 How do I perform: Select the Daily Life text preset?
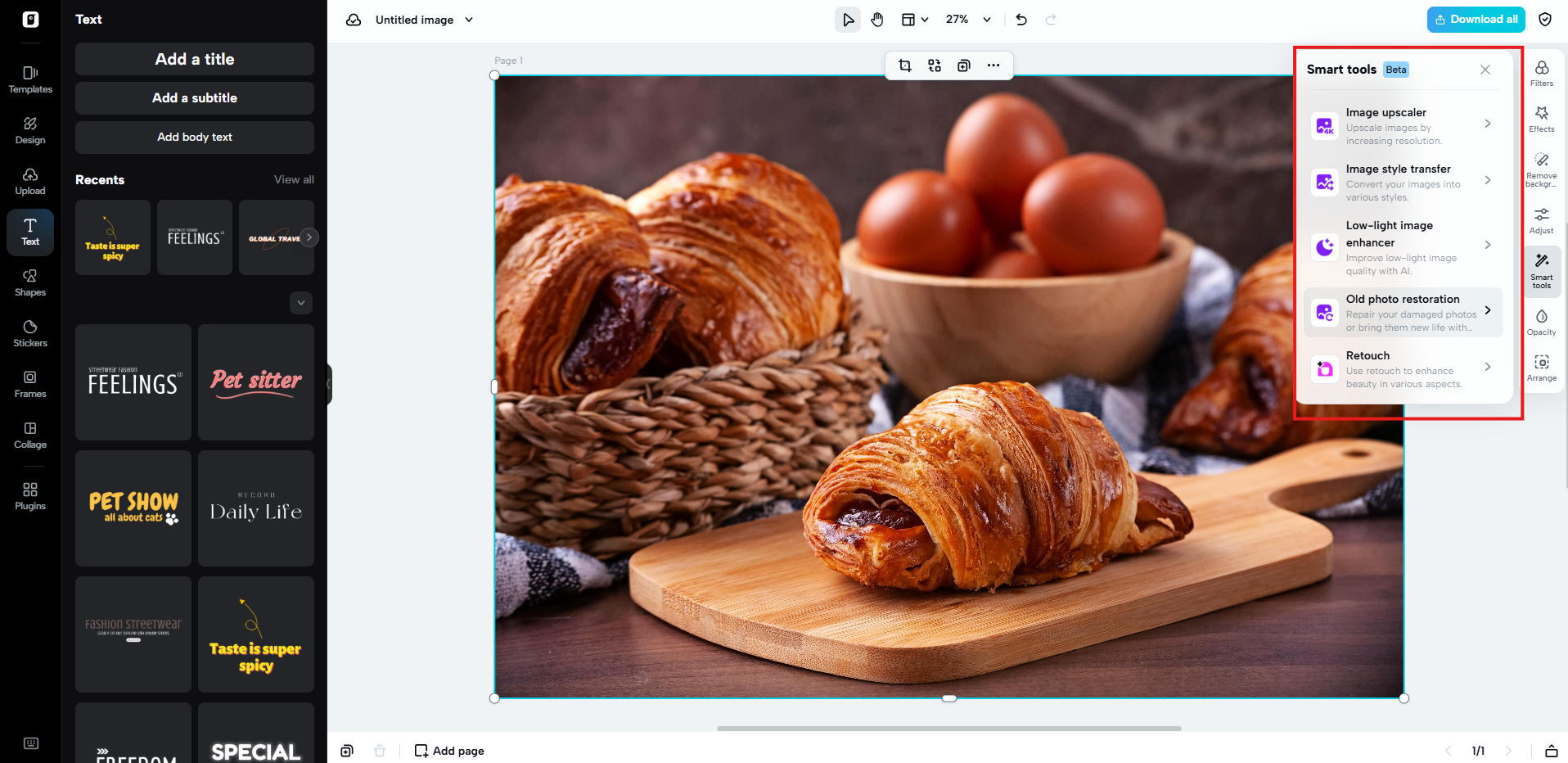pos(256,508)
